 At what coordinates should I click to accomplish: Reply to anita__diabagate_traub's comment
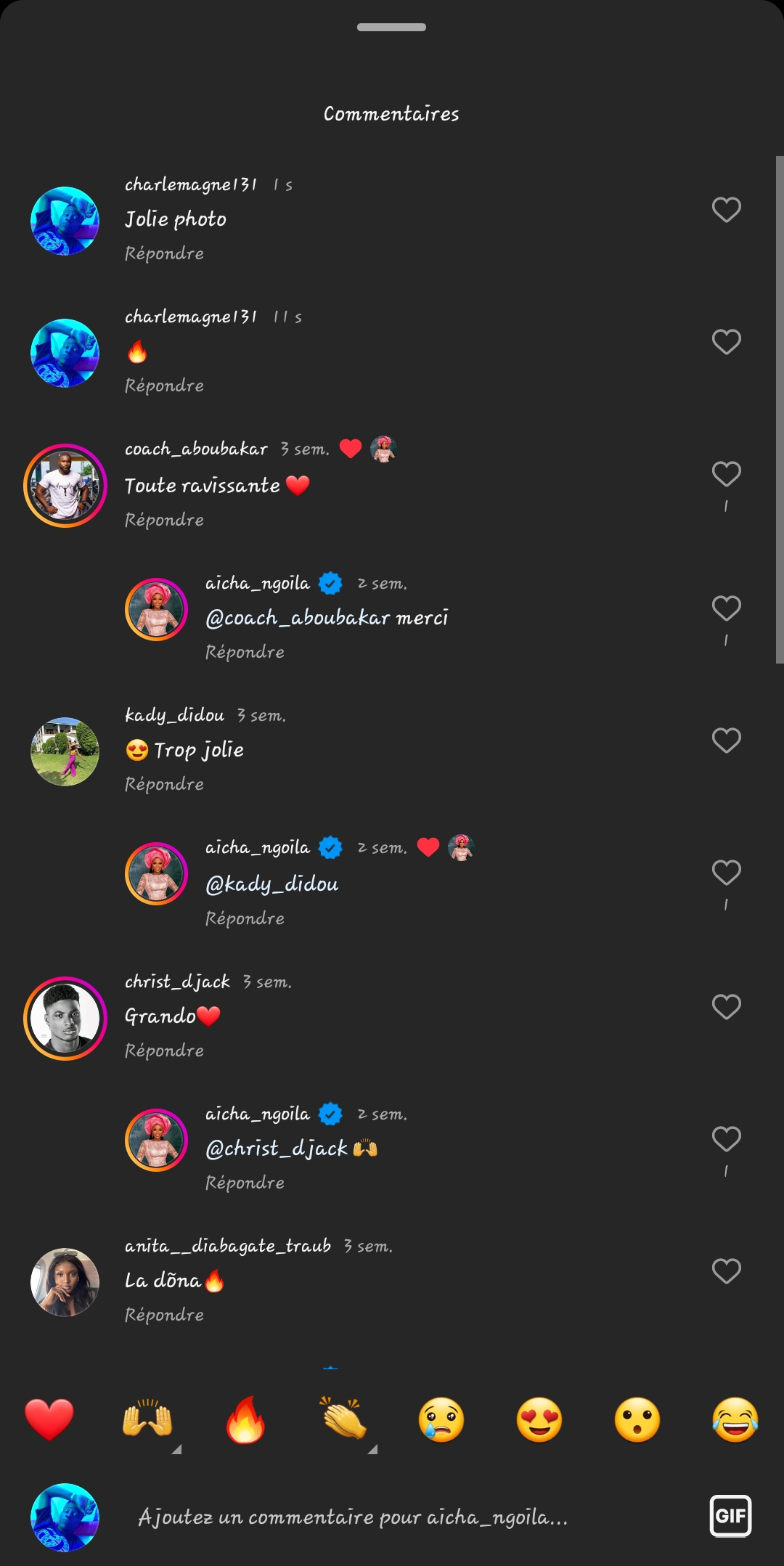(164, 1315)
